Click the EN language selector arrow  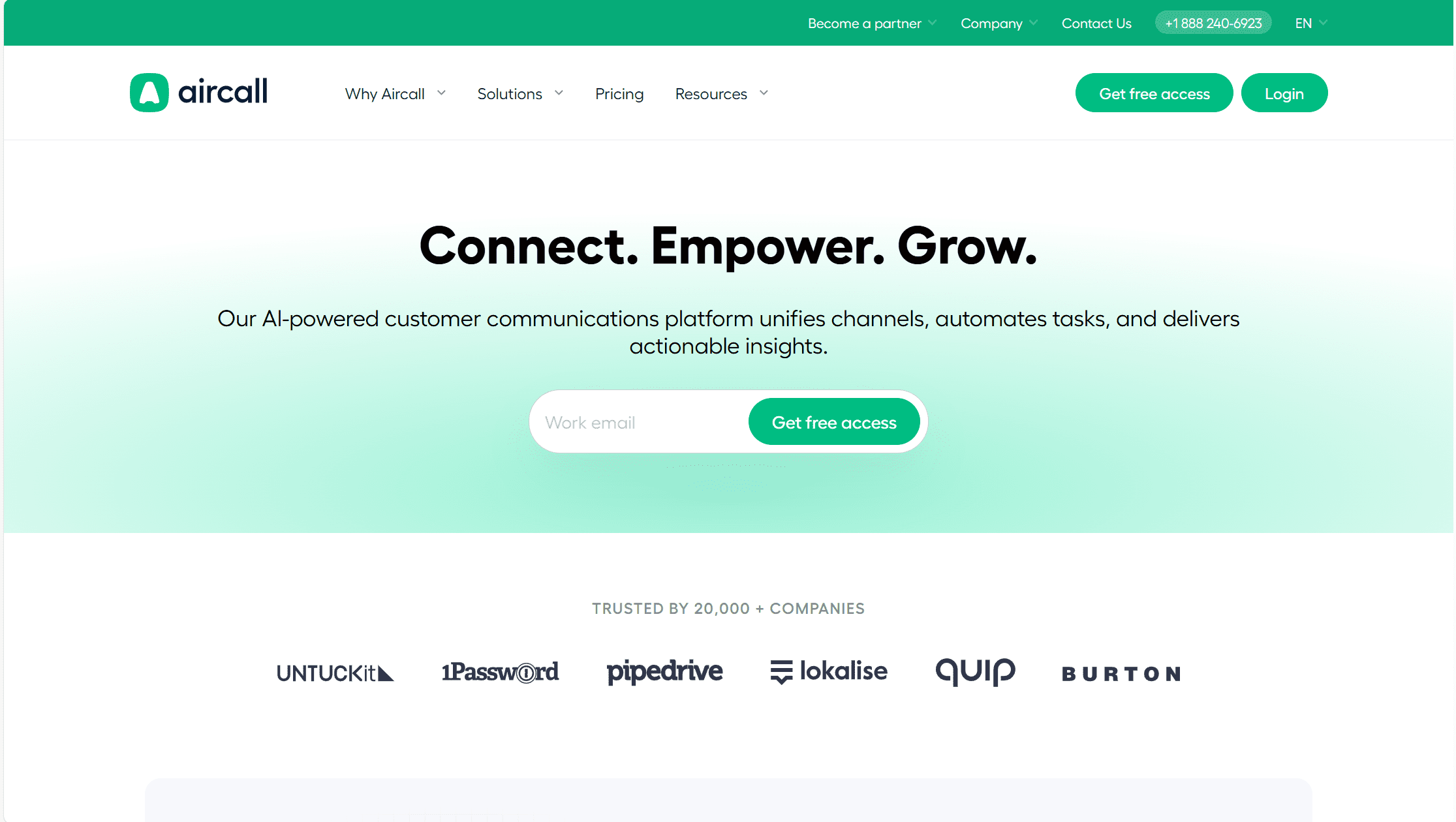[1323, 22]
